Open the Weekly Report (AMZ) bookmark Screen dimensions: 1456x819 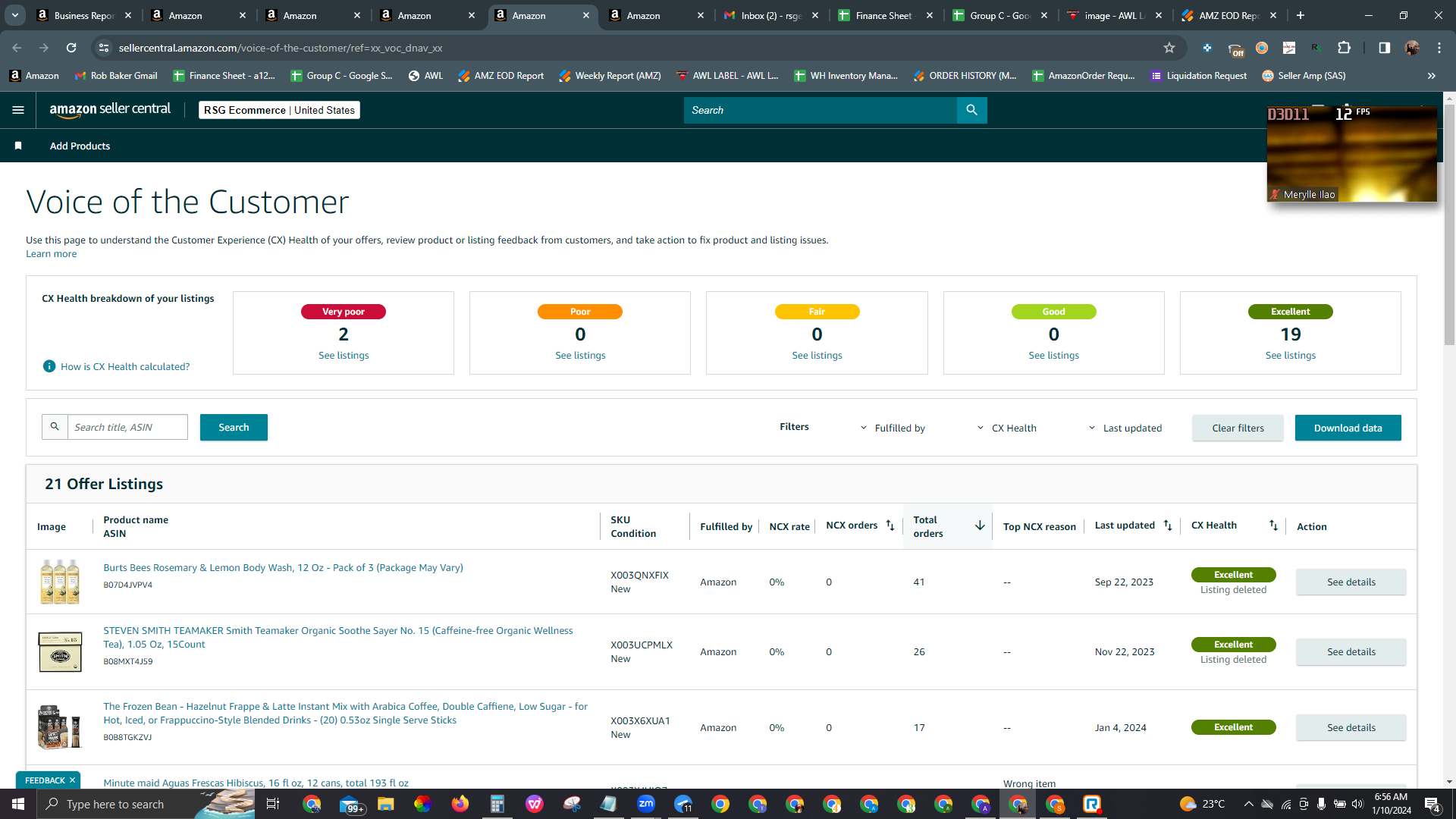[610, 76]
